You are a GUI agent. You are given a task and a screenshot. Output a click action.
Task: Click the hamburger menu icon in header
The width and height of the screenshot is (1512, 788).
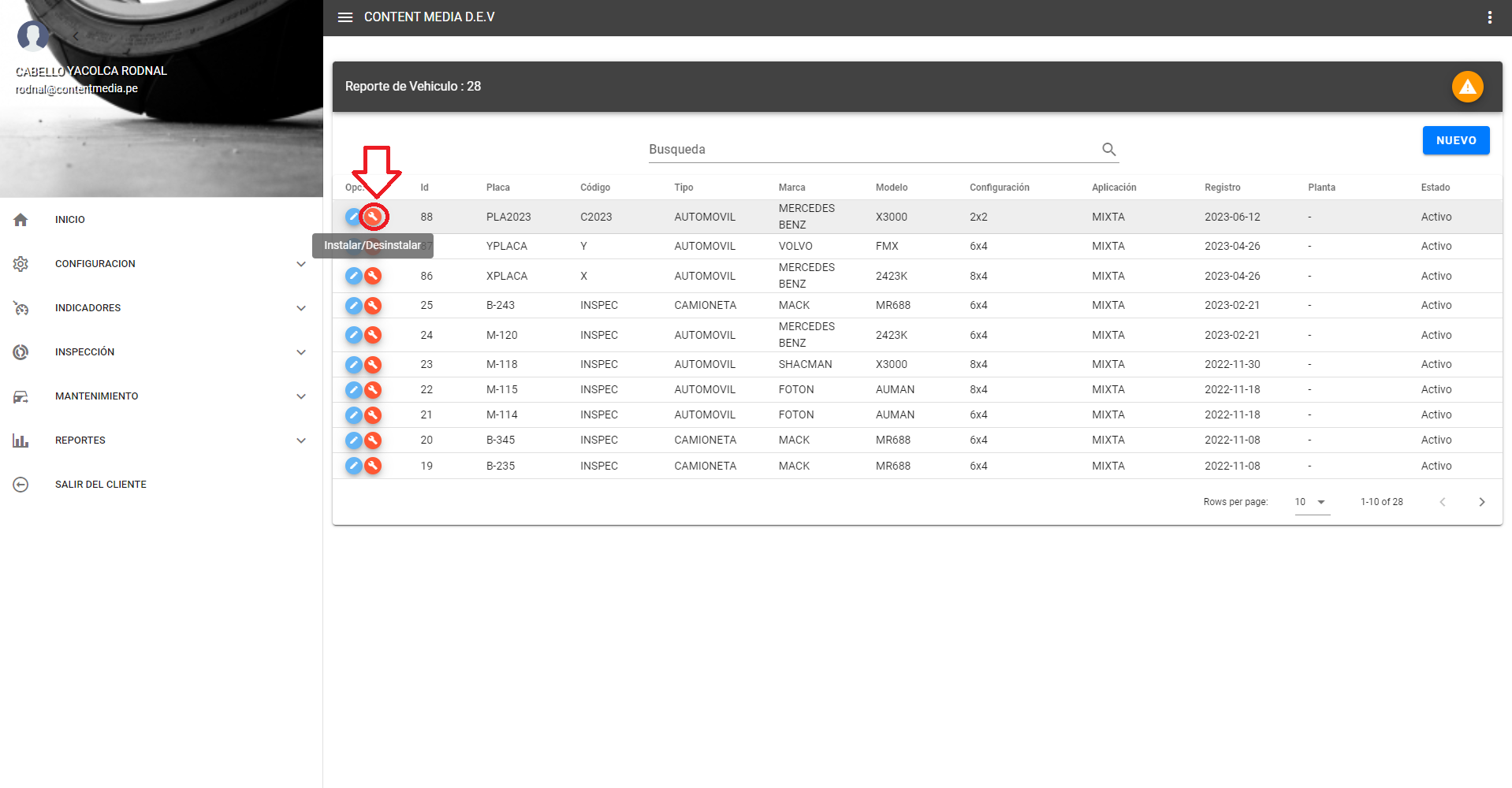point(344,17)
